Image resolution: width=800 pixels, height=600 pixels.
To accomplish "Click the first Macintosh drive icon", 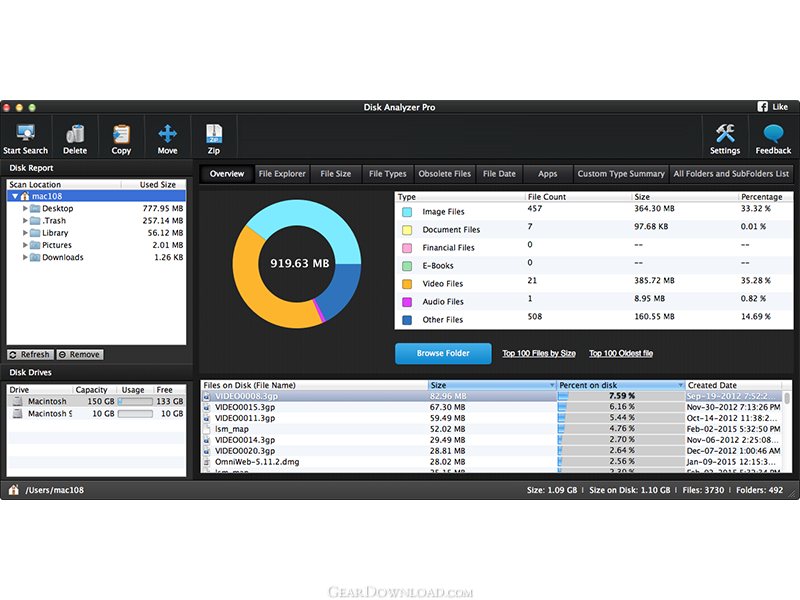I will point(17,402).
